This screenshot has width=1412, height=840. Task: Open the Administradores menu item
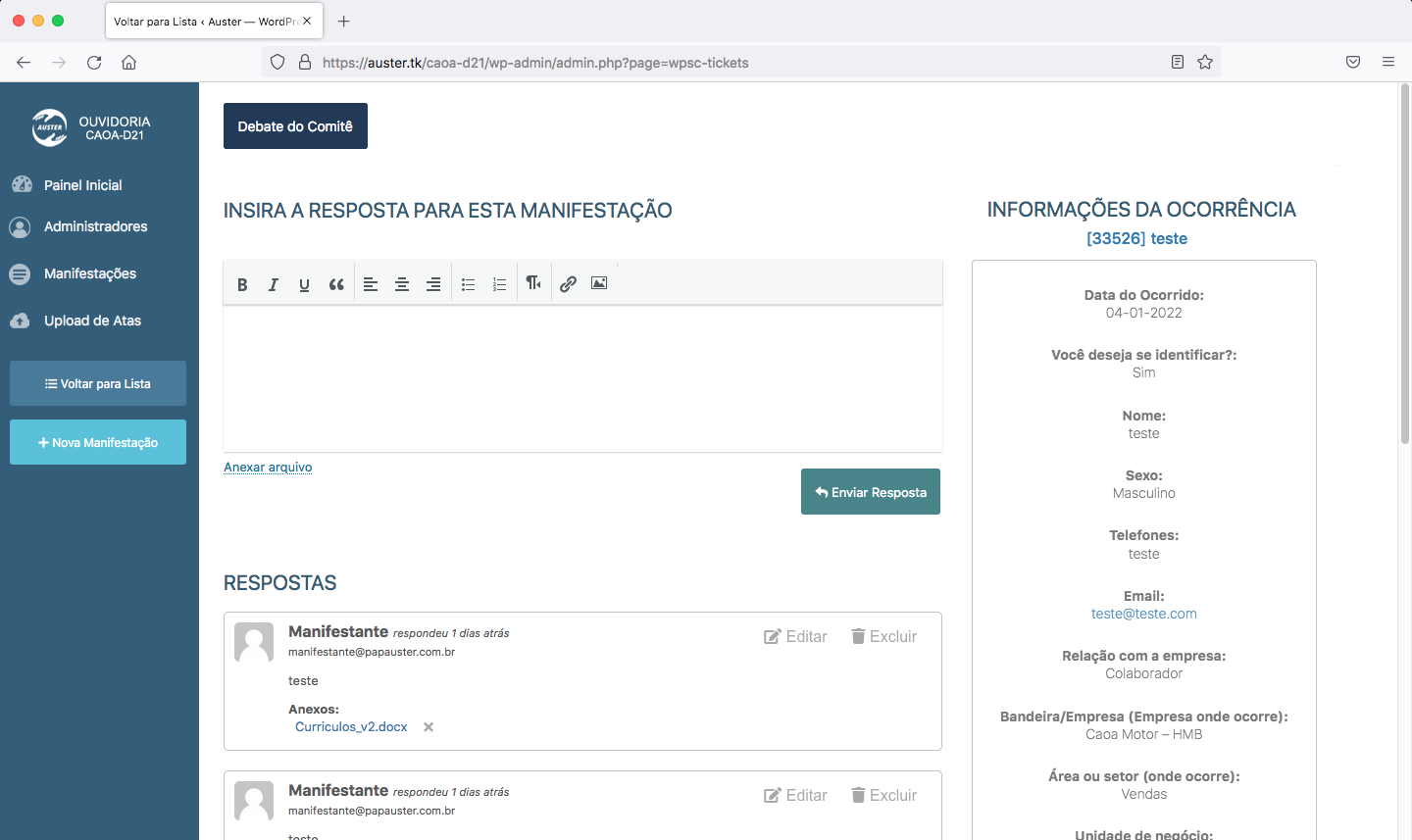tap(95, 226)
